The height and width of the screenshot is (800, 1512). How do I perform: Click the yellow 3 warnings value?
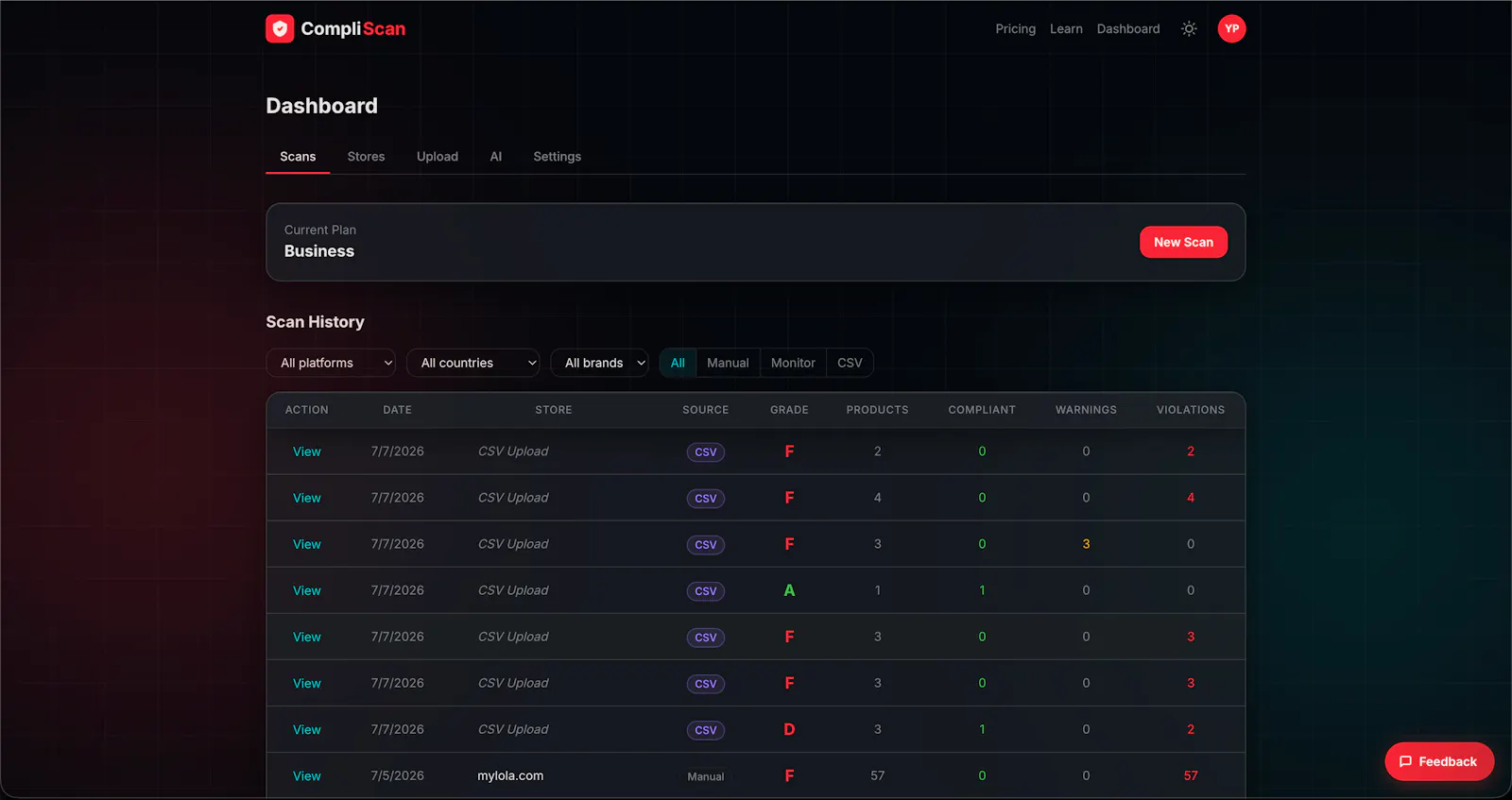point(1086,544)
